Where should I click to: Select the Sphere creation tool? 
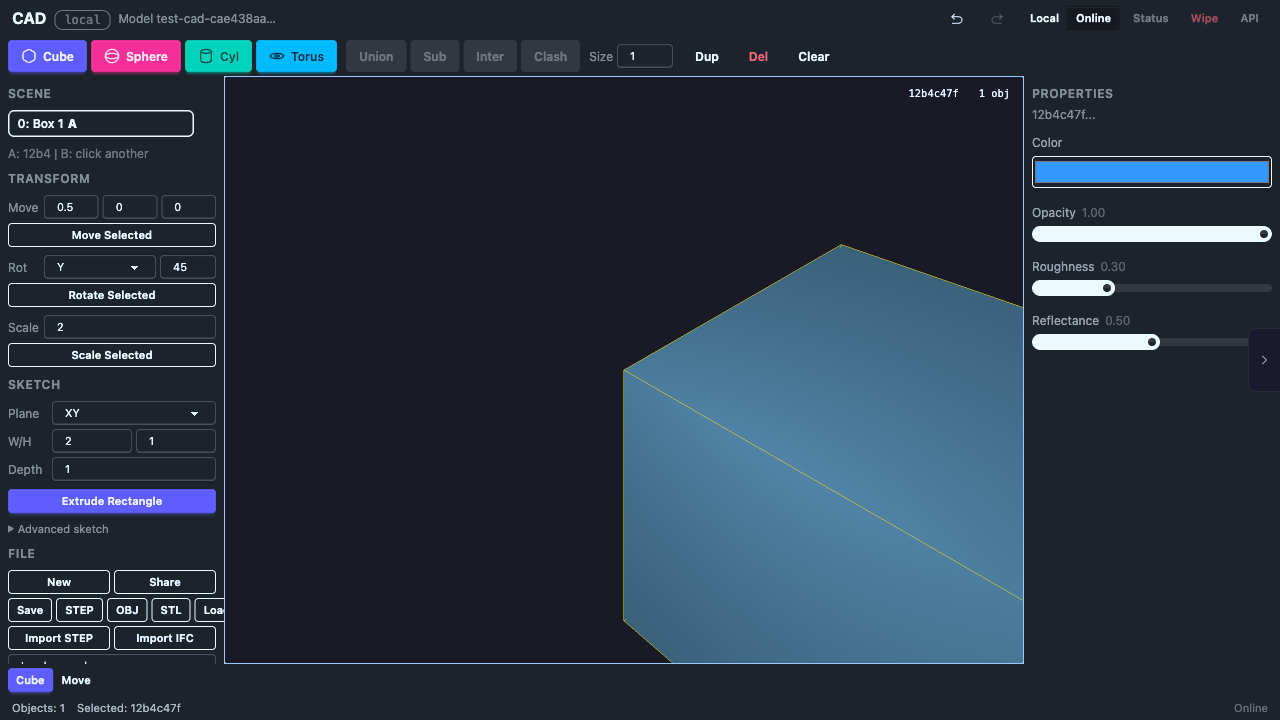(136, 56)
